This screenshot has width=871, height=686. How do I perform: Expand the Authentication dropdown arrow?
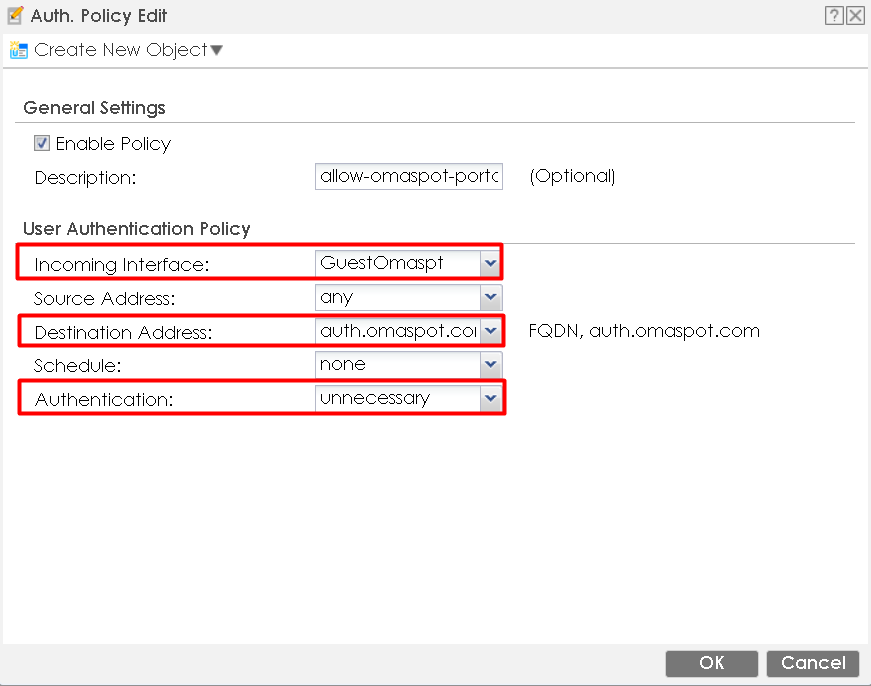coord(490,399)
